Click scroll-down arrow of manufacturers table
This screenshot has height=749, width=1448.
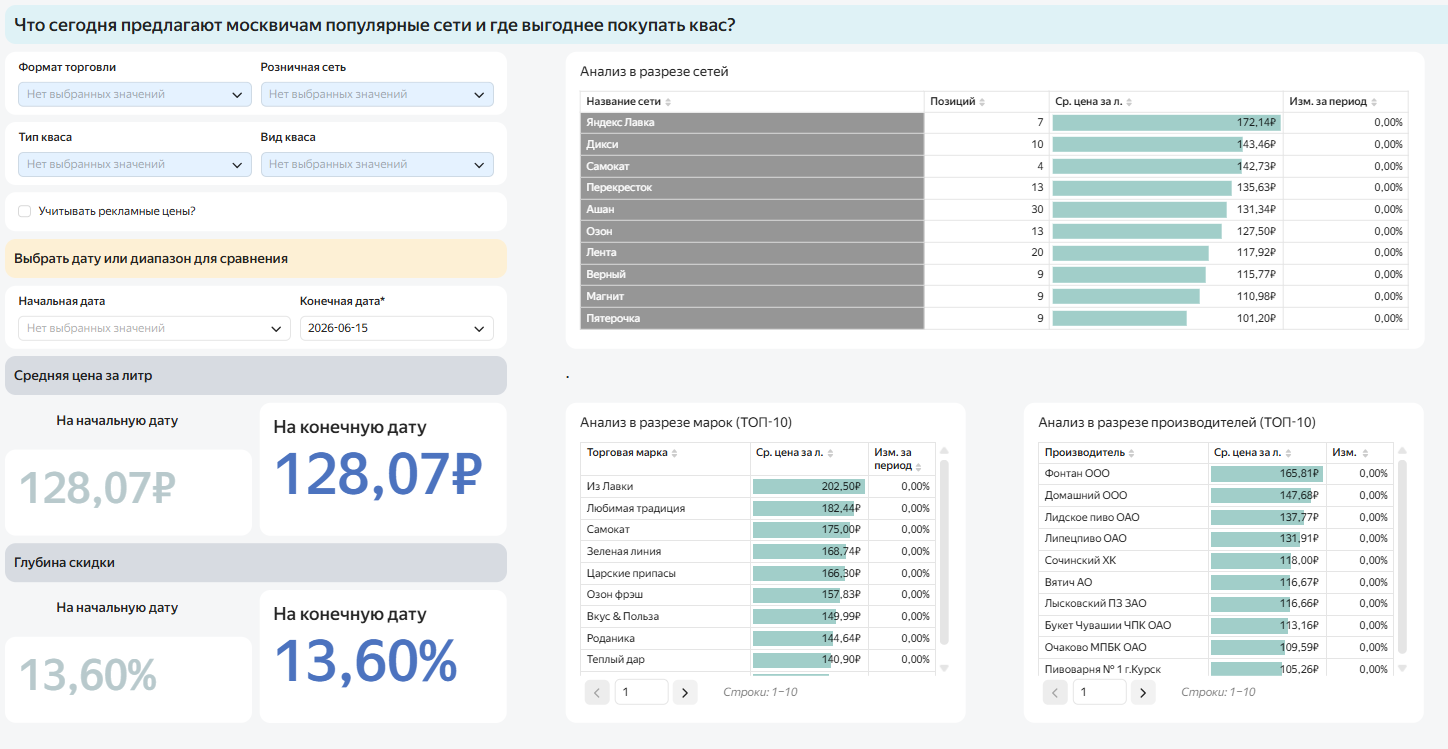[1402, 668]
